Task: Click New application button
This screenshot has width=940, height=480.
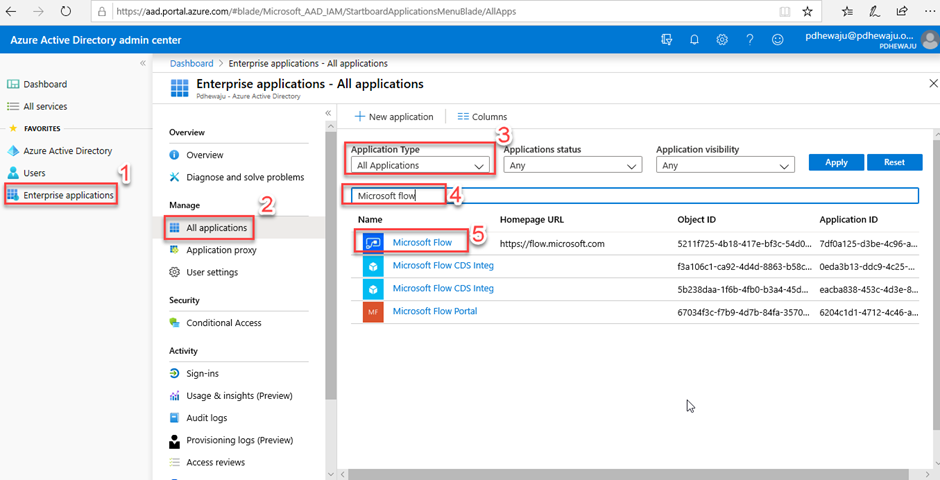Action: point(394,117)
